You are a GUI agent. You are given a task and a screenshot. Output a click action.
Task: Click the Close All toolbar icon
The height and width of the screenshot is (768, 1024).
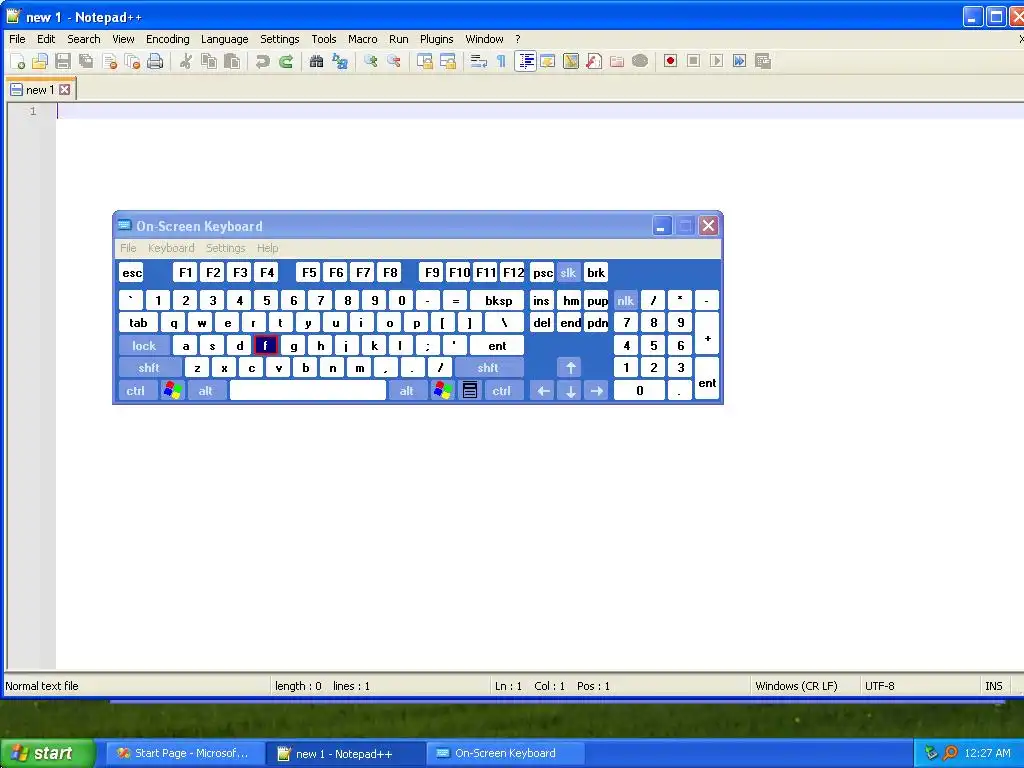tap(132, 61)
